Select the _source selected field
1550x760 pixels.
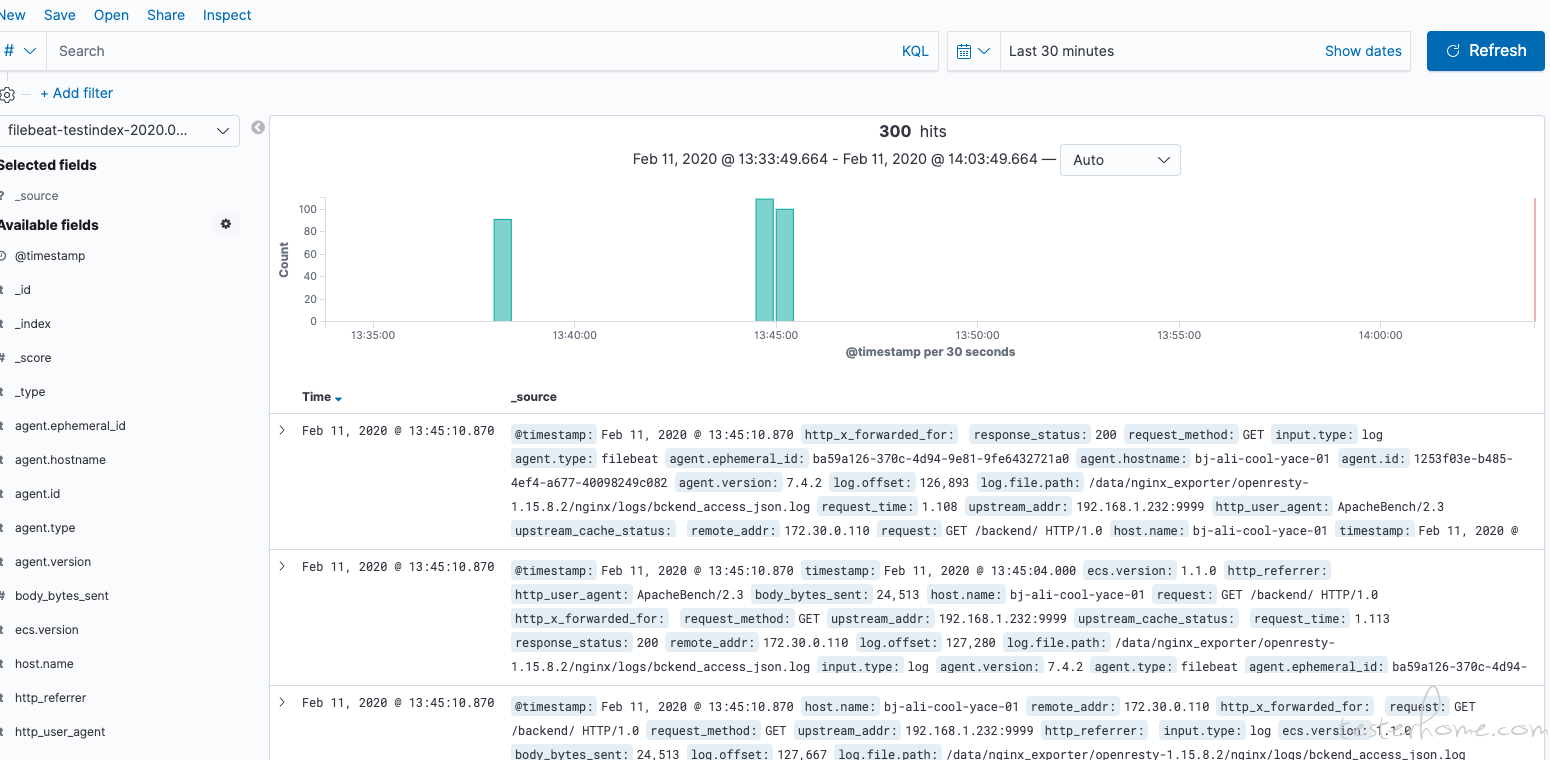37,196
